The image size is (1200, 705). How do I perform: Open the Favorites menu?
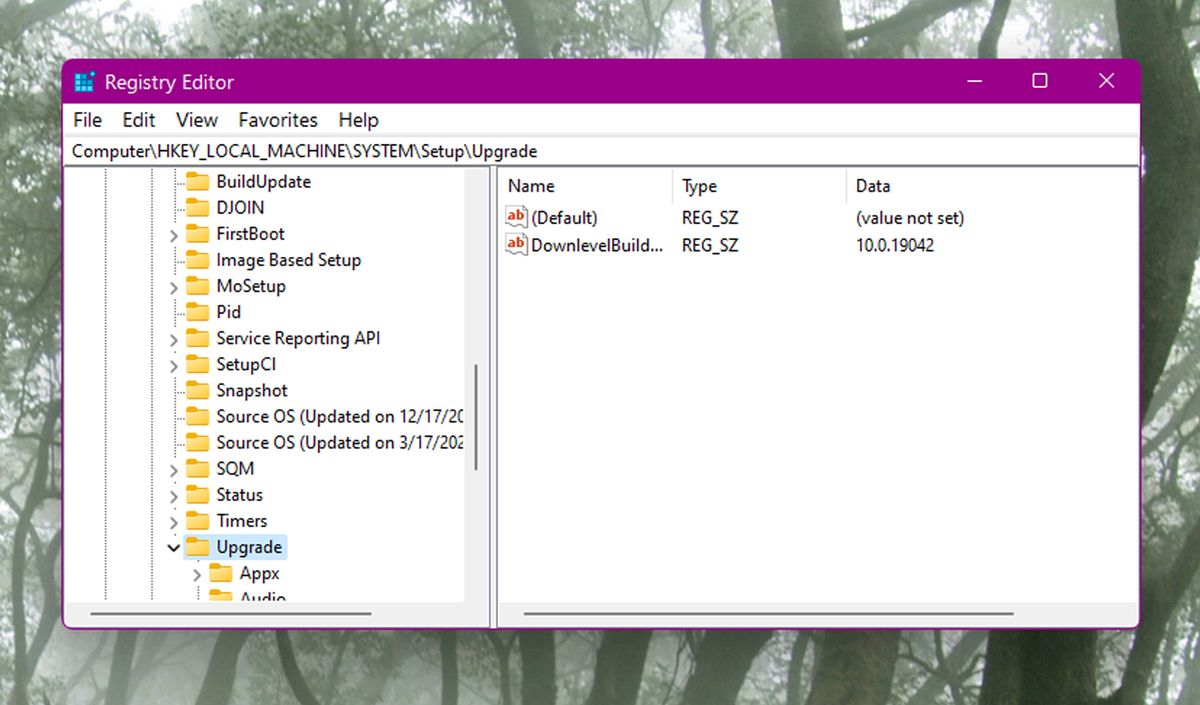[278, 120]
